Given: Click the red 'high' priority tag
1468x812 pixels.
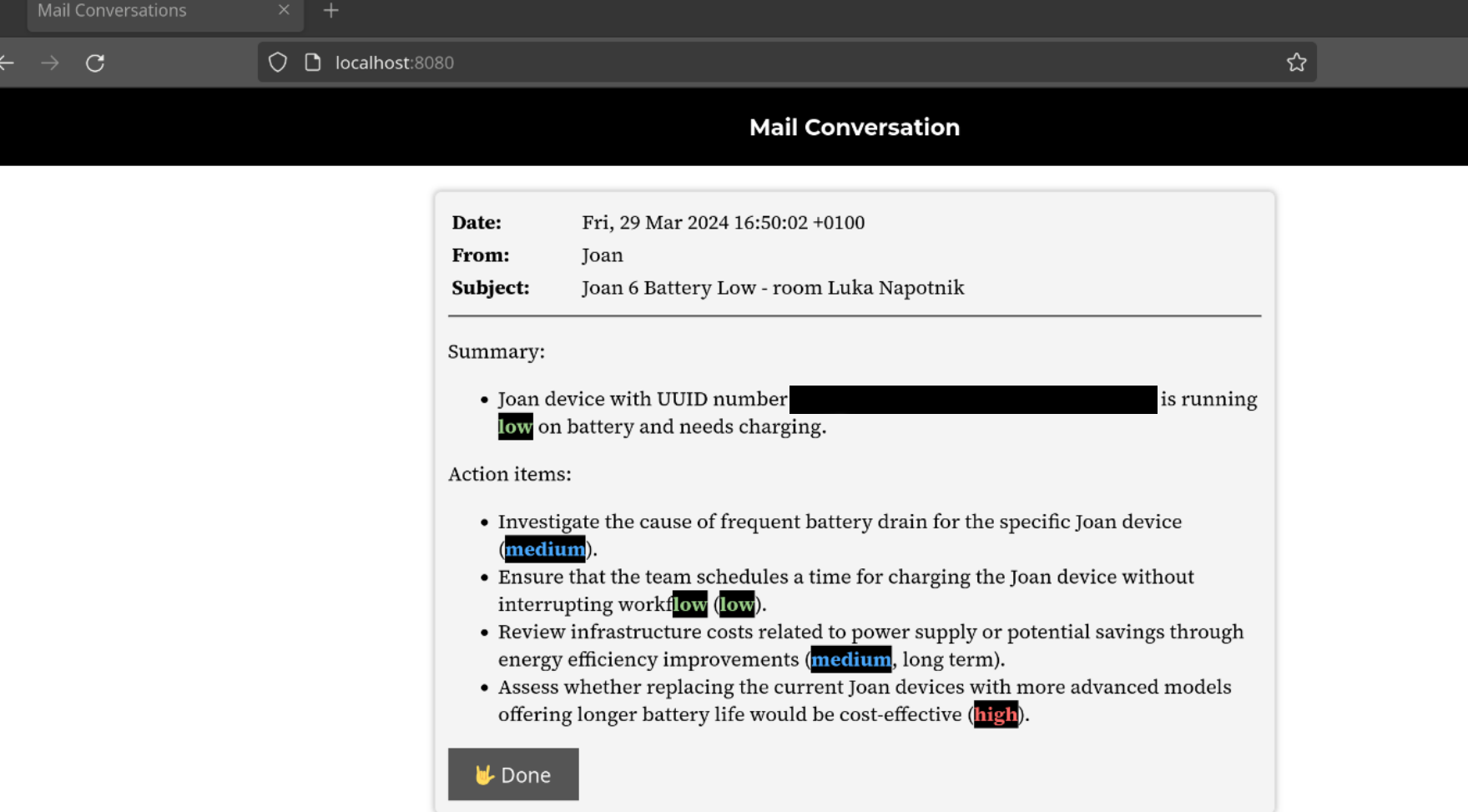Looking at the screenshot, I should click(996, 714).
